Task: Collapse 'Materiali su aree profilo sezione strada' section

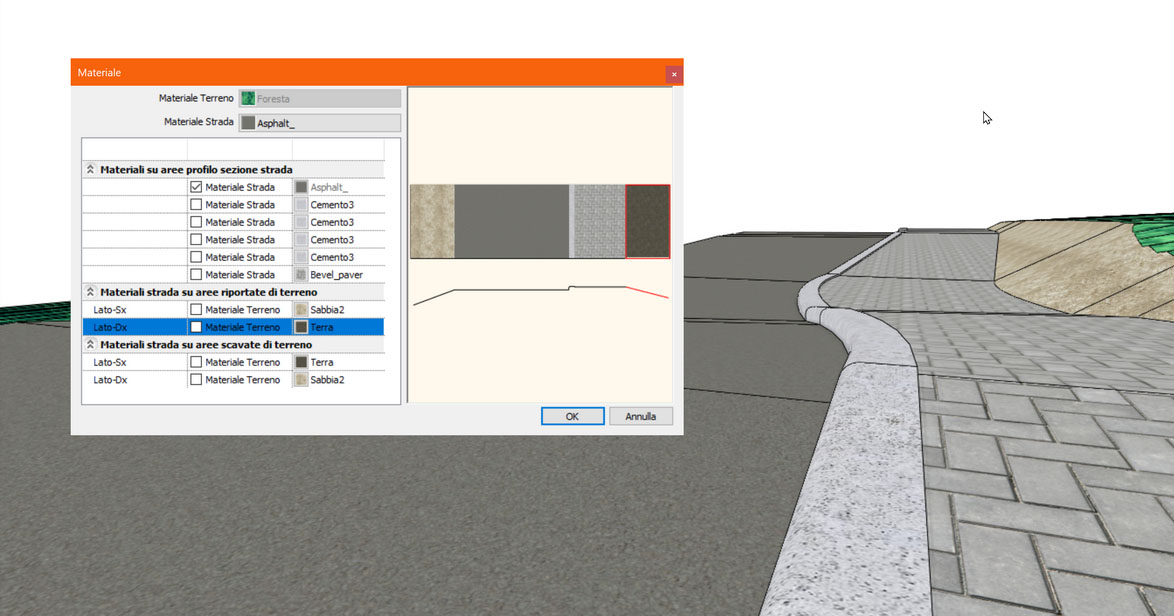Action: (x=91, y=169)
